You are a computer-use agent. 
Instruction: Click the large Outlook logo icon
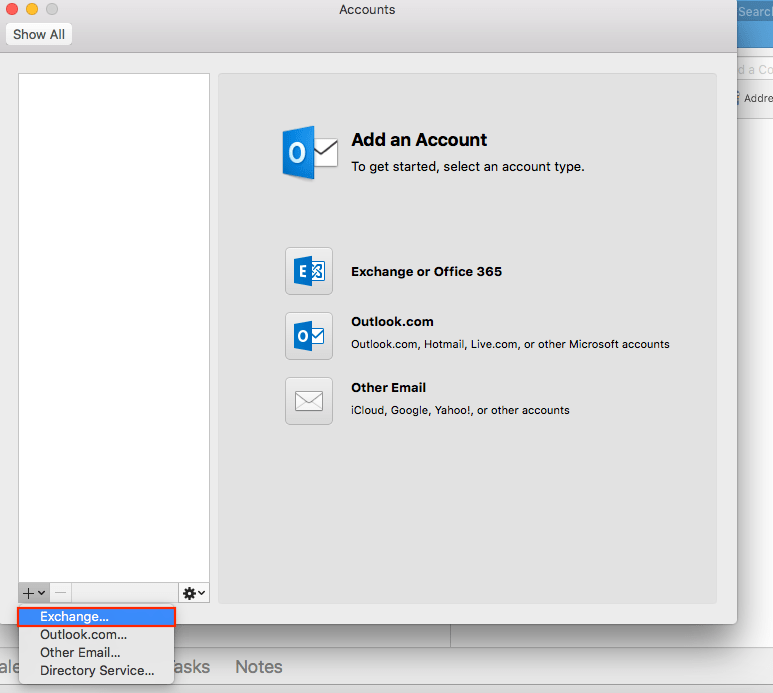click(x=310, y=153)
